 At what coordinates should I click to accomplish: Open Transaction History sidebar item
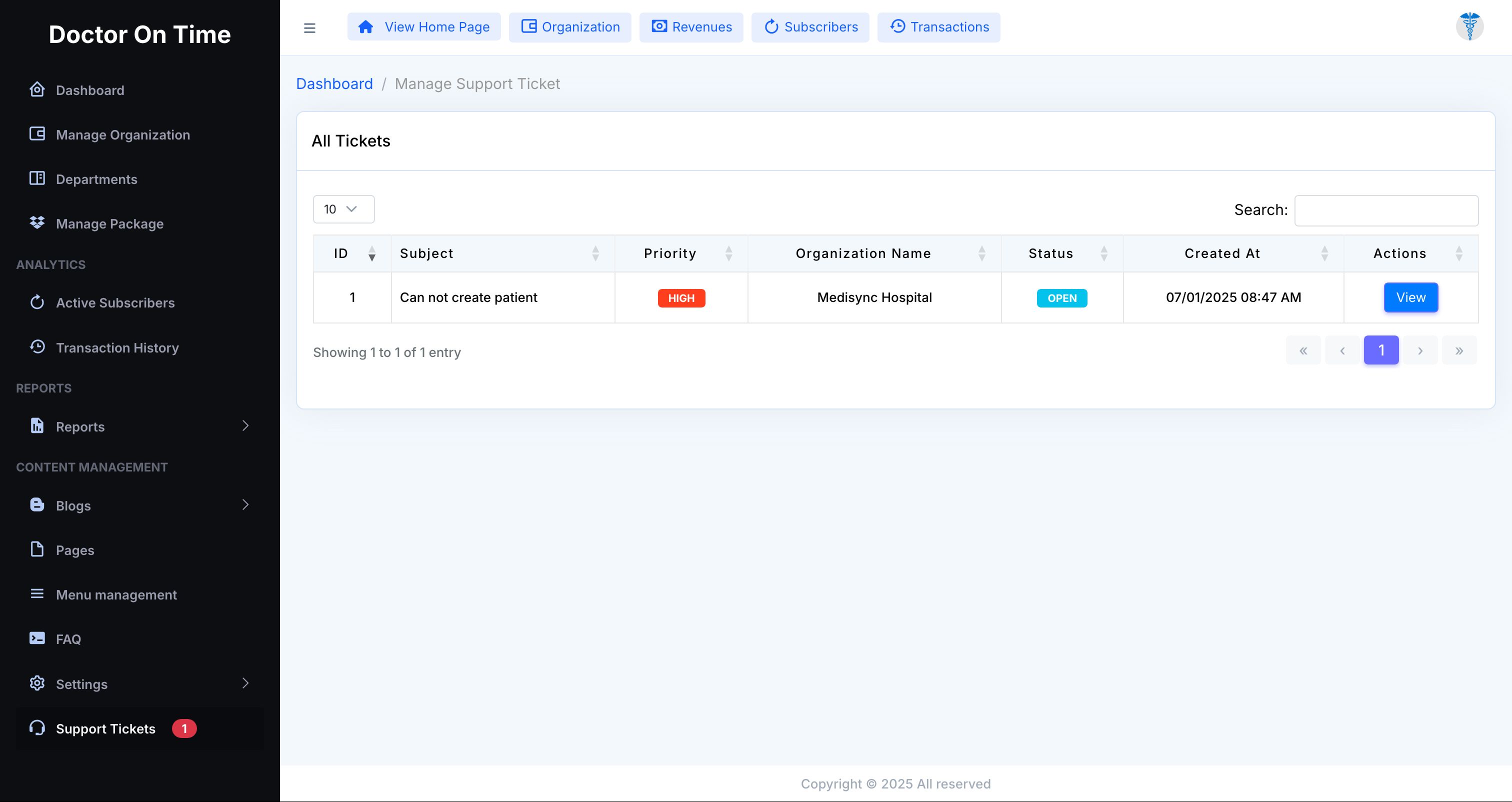pos(139,347)
